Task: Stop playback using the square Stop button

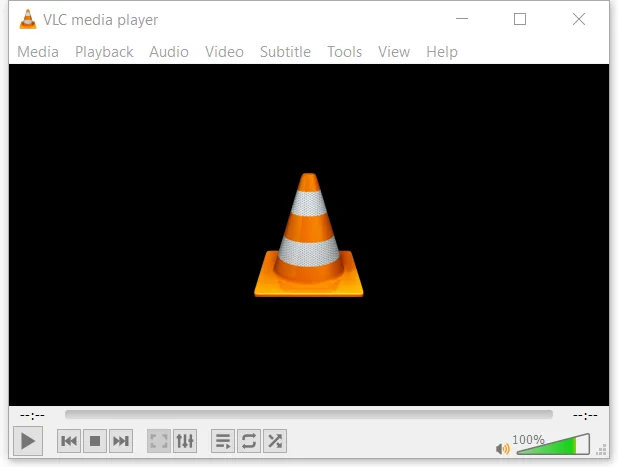Action: [x=95, y=441]
